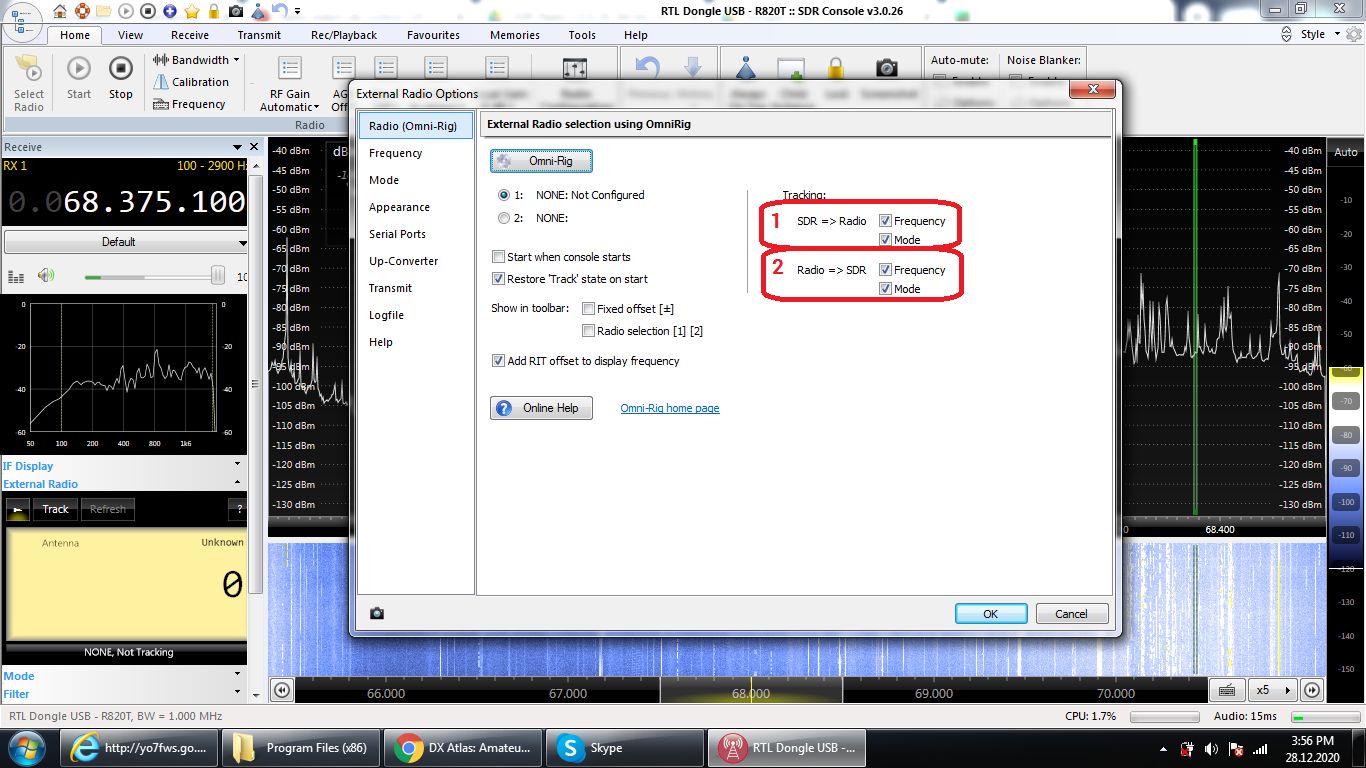The height and width of the screenshot is (768, 1366).
Task: Select Serial Ports in options list
Action: (x=397, y=234)
